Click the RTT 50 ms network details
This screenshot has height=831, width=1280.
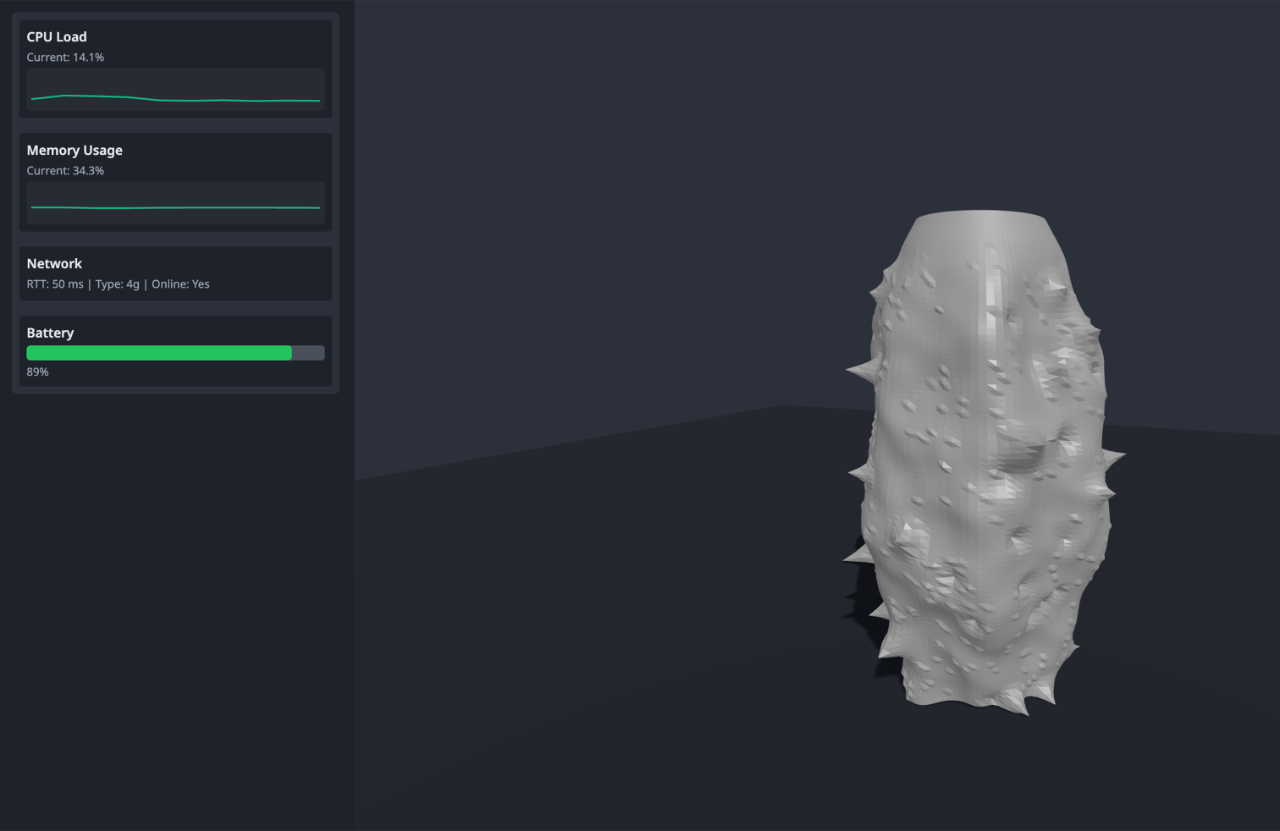[118, 284]
